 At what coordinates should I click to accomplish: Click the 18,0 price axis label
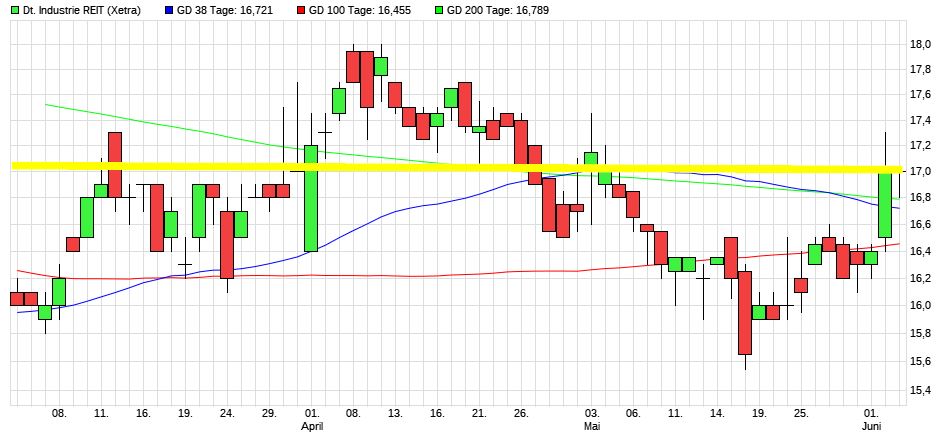click(x=920, y=44)
